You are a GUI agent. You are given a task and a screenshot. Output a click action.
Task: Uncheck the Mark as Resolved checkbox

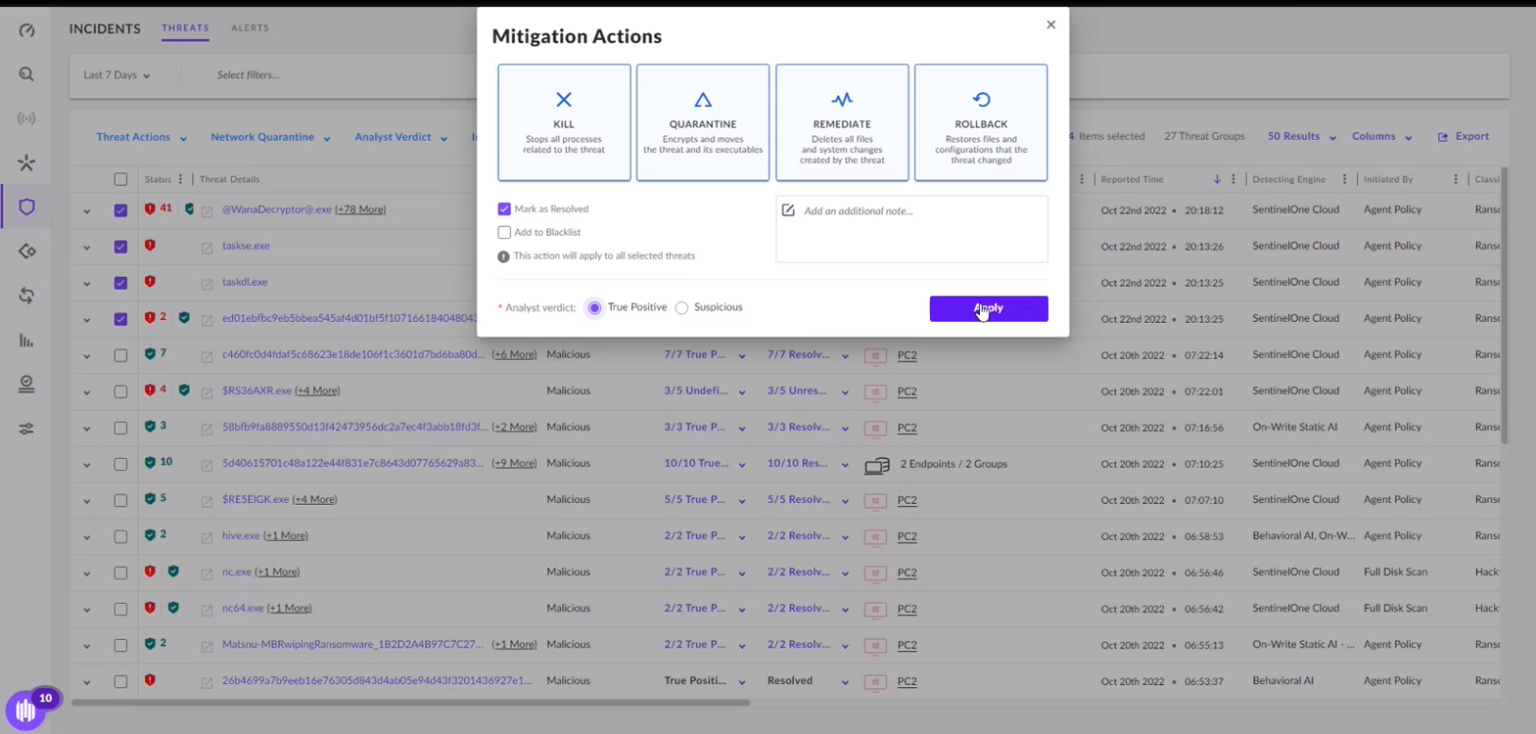tap(505, 209)
